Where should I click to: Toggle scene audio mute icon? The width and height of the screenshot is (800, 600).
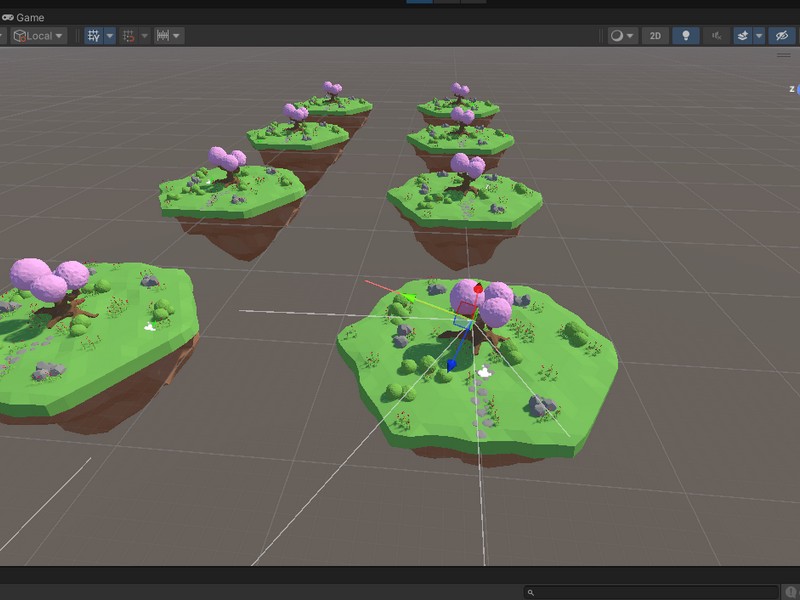coord(714,36)
